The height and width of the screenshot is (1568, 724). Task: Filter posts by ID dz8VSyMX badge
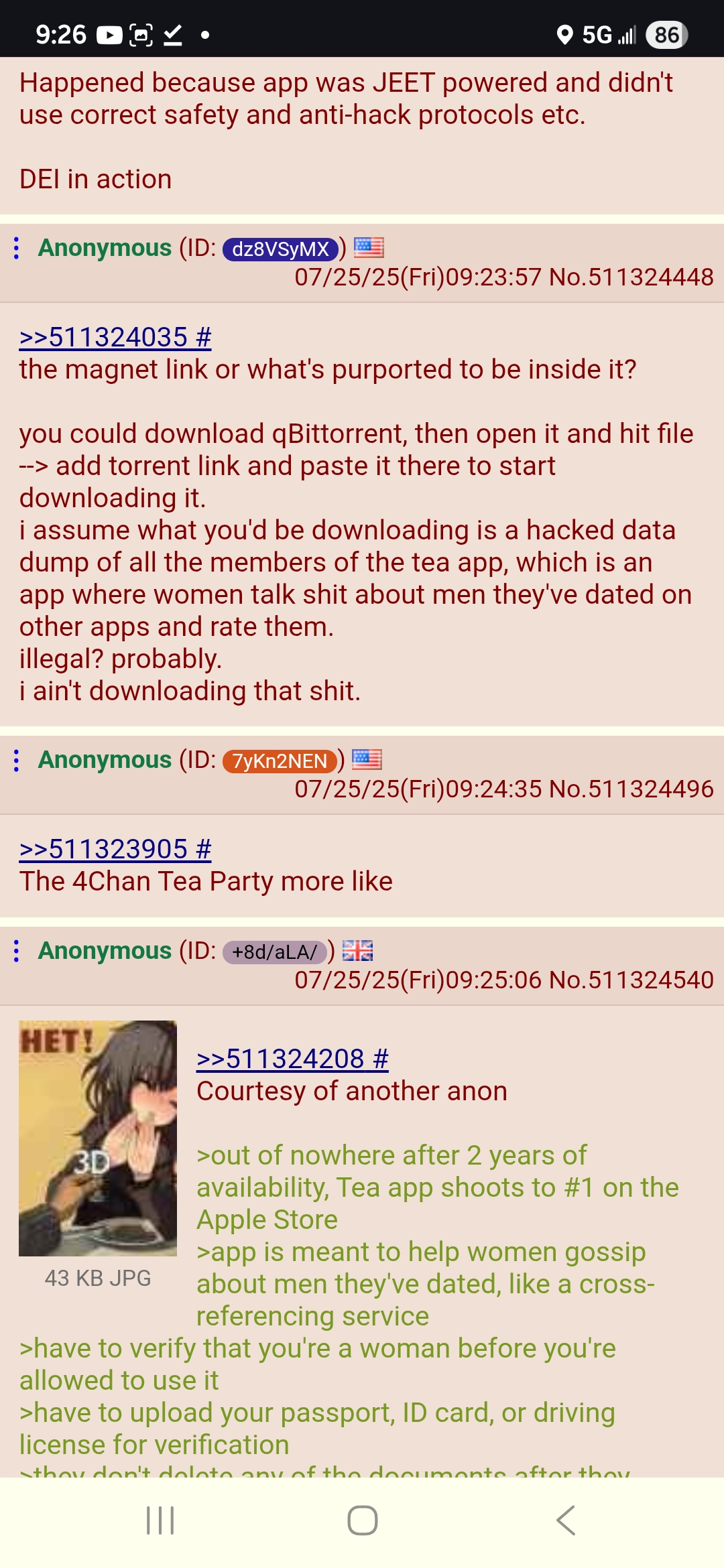[x=280, y=249]
